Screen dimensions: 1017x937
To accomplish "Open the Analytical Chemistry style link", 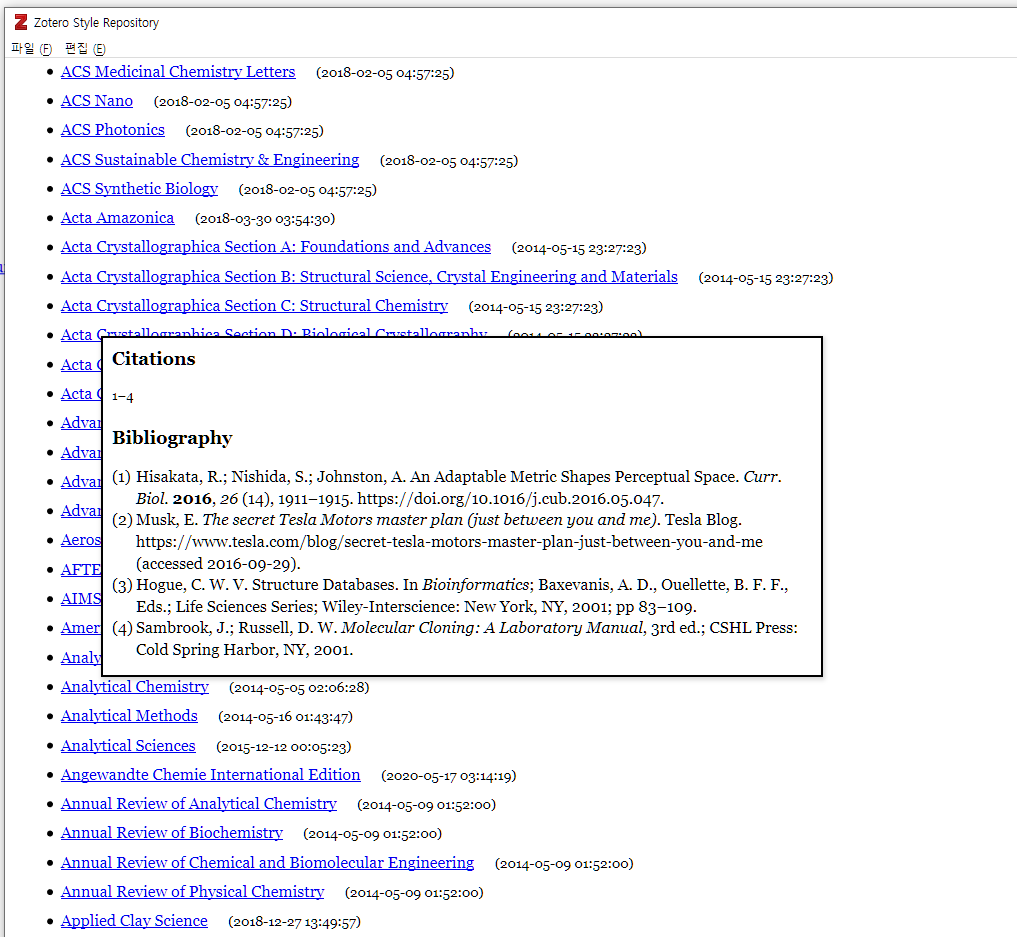I will pyautogui.click(x=135, y=687).
